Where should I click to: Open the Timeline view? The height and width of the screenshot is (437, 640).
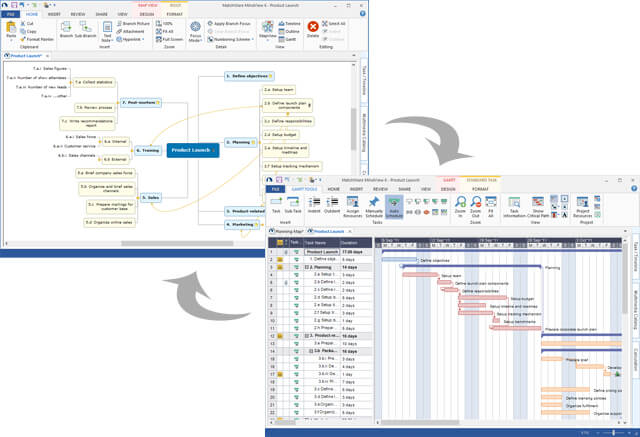pos(289,24)
